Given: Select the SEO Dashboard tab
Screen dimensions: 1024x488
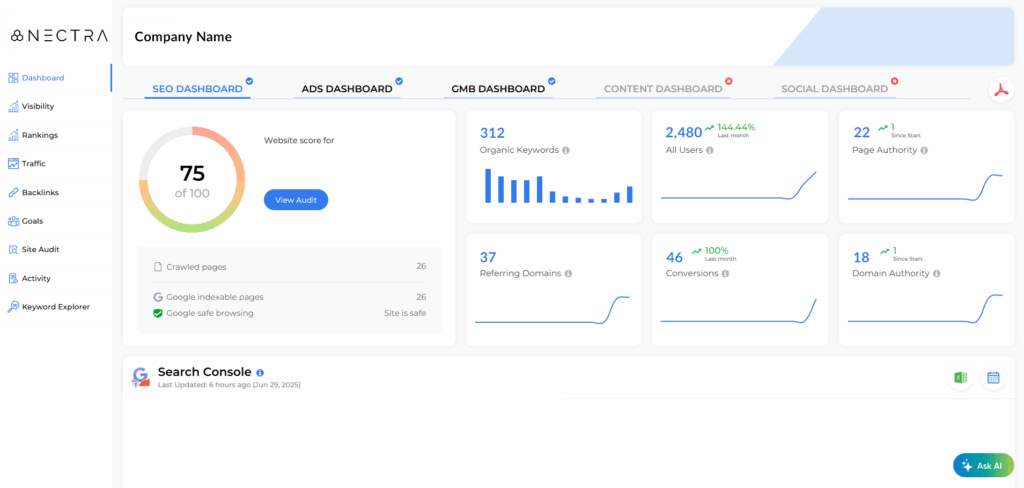Looking at the screenshot, I should click(x=197, y=89).
